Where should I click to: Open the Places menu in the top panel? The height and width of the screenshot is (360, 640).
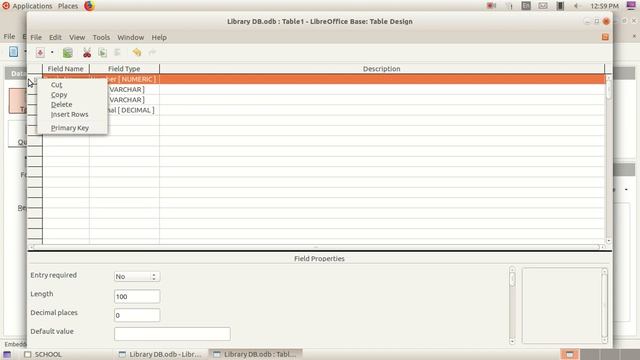tap(68, 6)
